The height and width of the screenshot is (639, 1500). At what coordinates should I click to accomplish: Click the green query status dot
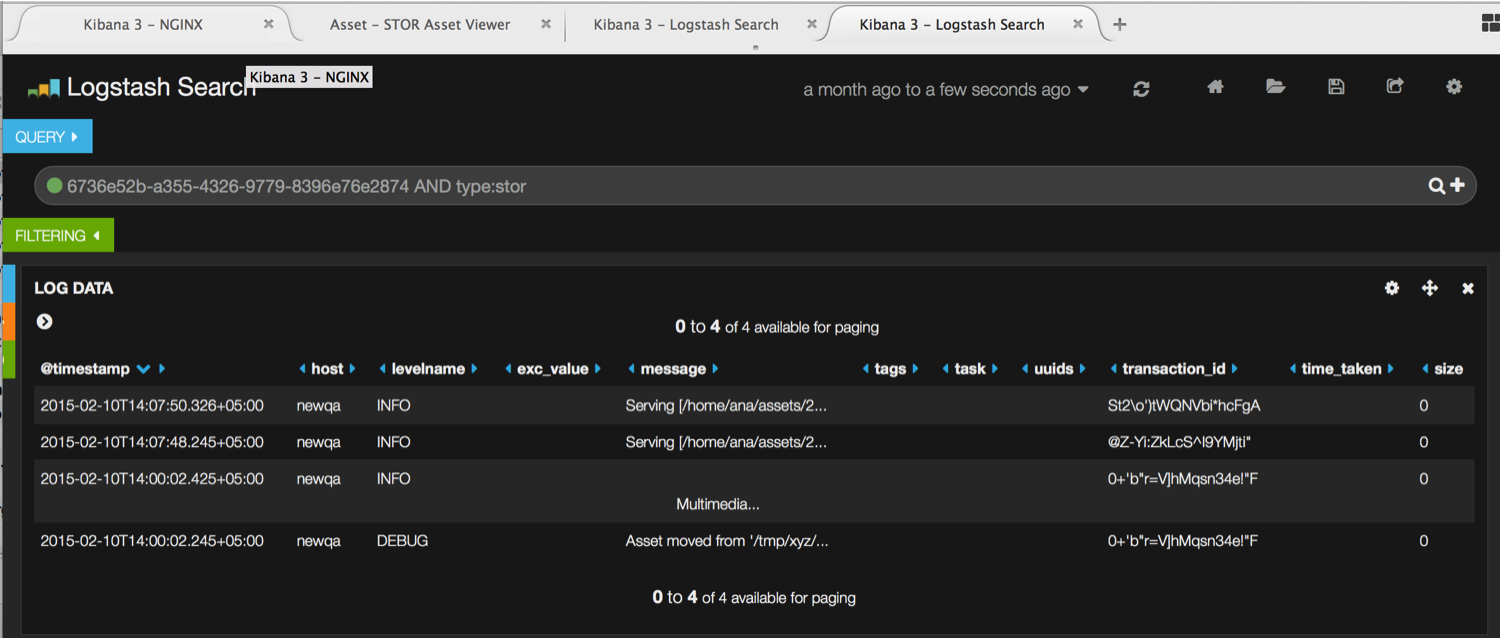click(55, 185)
